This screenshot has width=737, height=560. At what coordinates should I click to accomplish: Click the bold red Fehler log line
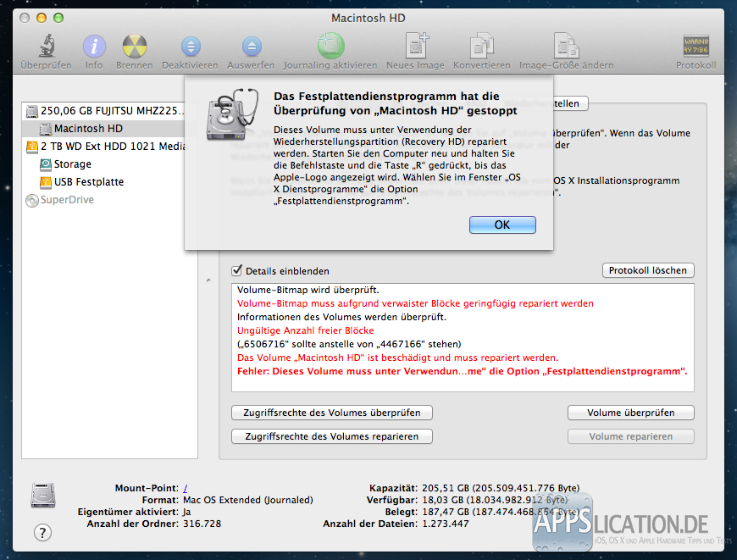coord(462,371)
